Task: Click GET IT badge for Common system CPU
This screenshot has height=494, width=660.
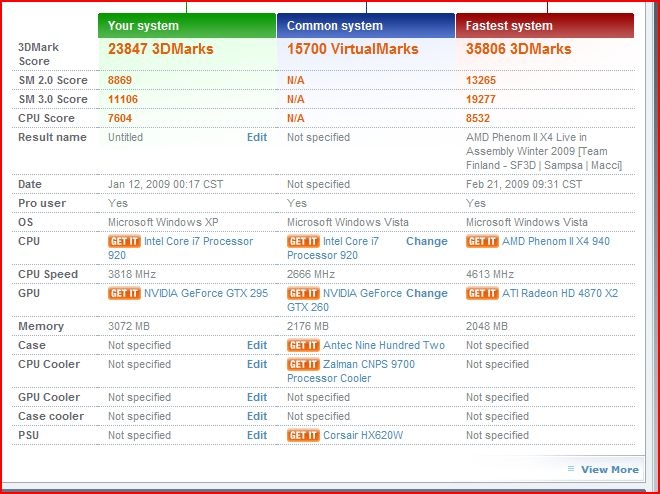Action: tap(303, 242)
